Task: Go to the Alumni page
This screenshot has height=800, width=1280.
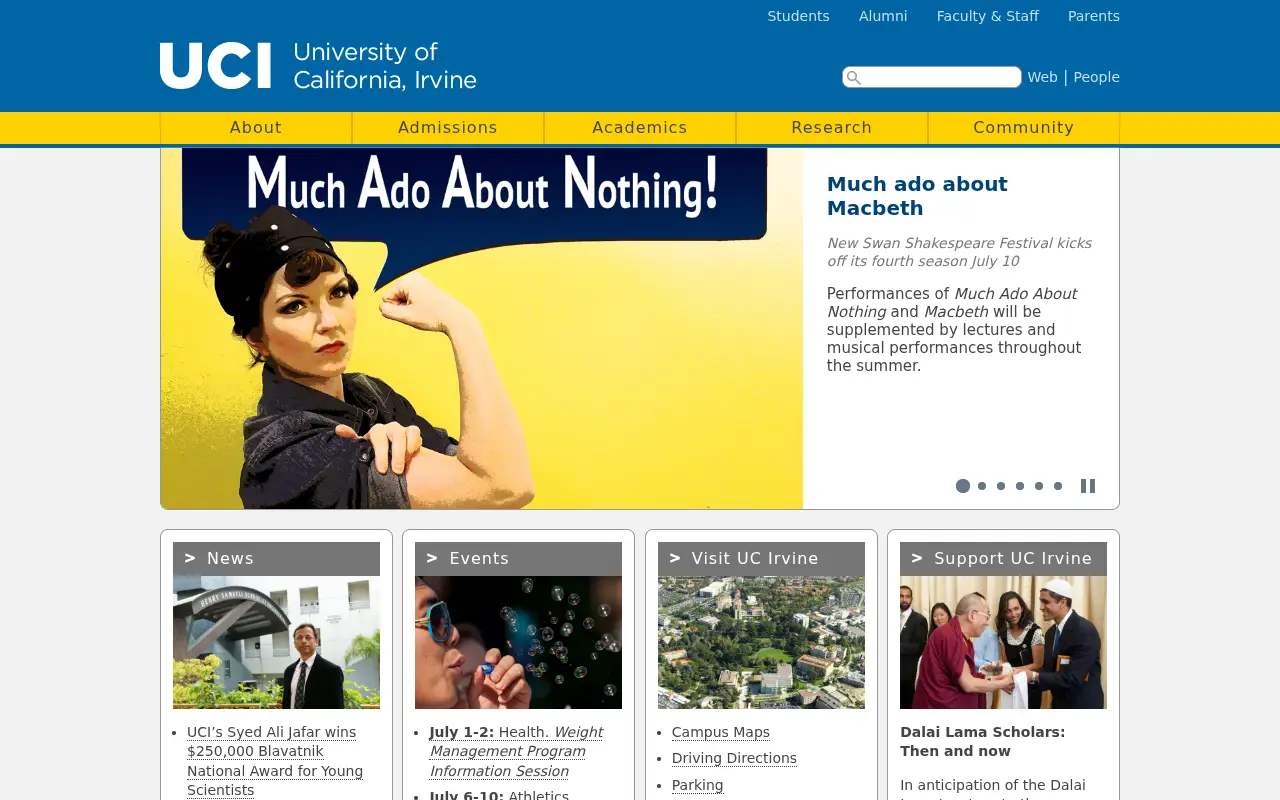Action: click(883, 16)
